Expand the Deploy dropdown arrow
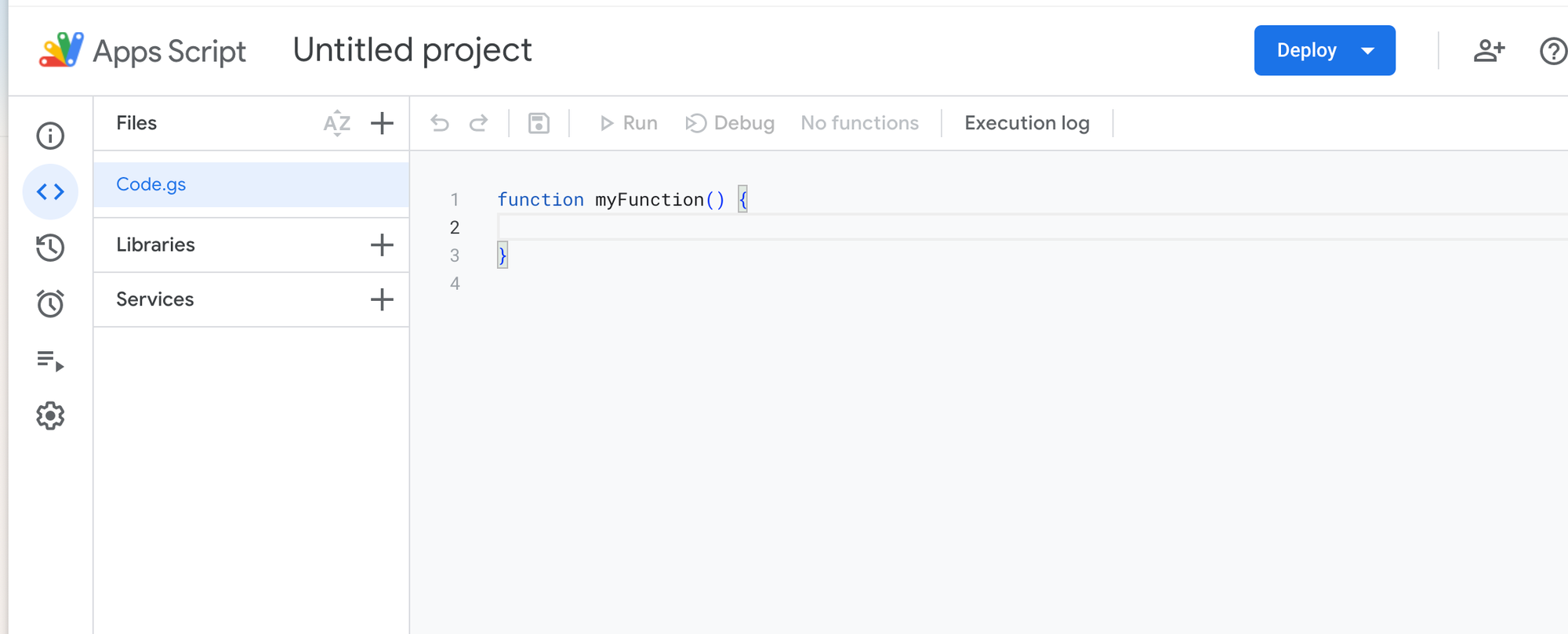Viewport: 1568px width, 634px height. 1368,51
